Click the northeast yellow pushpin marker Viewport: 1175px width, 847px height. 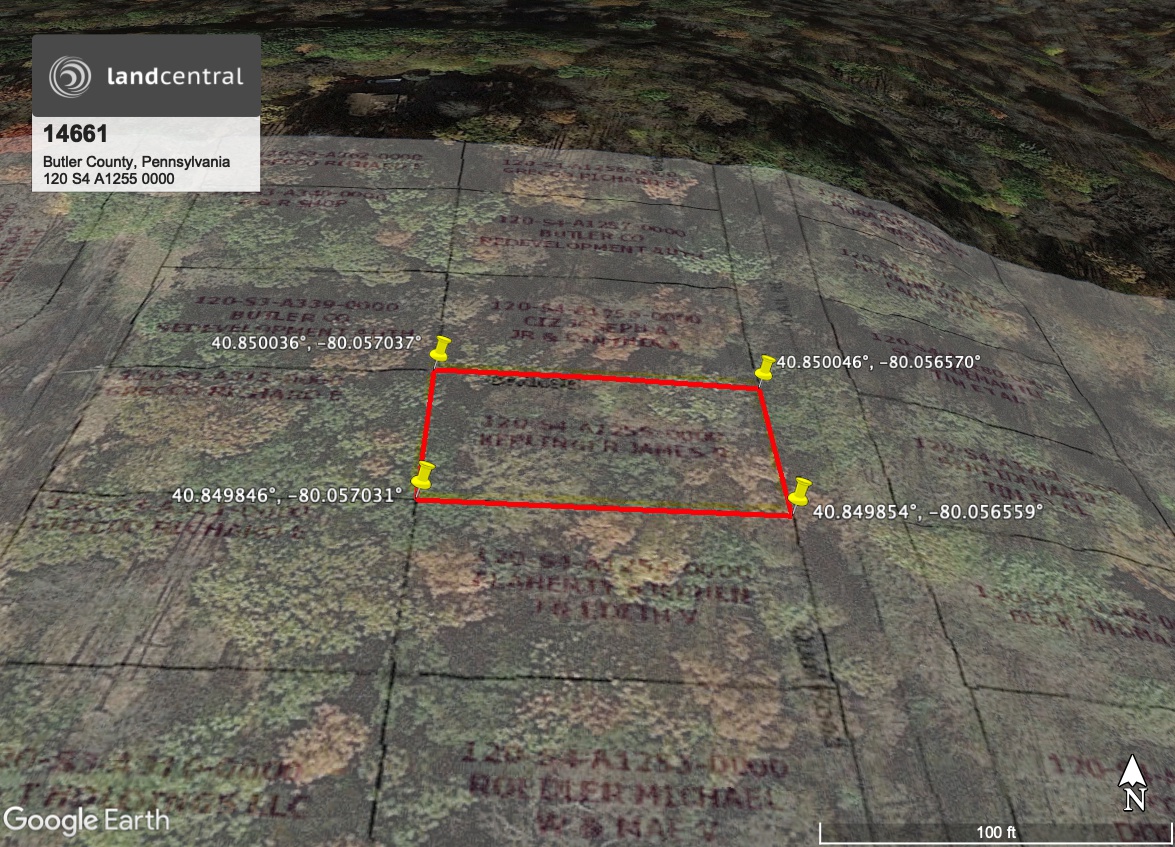coord(766,367)
